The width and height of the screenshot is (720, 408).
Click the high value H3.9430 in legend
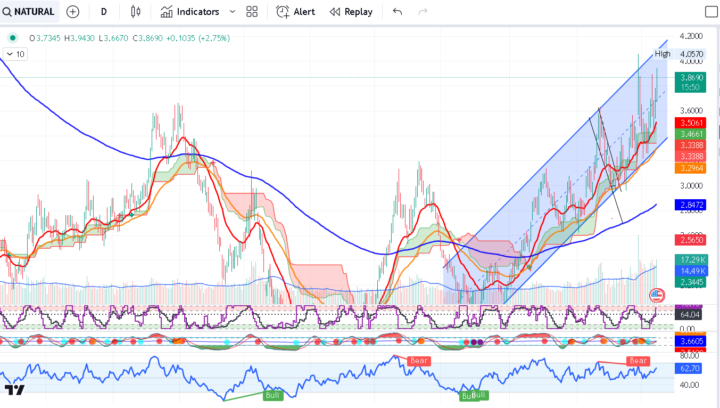tap(79, 38)
